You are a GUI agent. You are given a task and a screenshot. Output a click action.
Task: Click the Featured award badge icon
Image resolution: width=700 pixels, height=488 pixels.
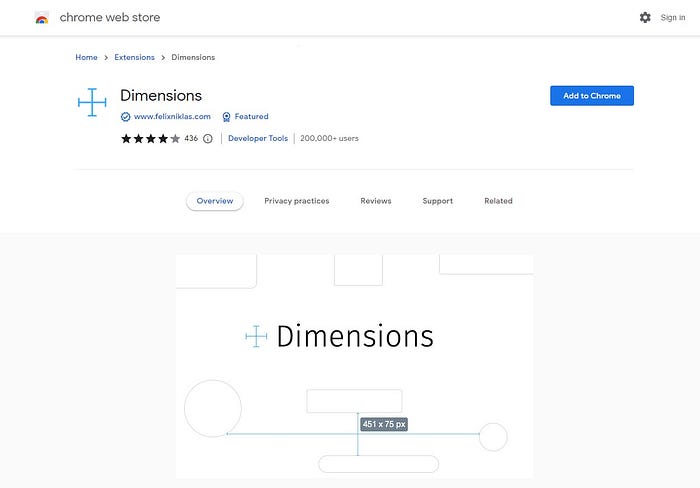(226, 117)
